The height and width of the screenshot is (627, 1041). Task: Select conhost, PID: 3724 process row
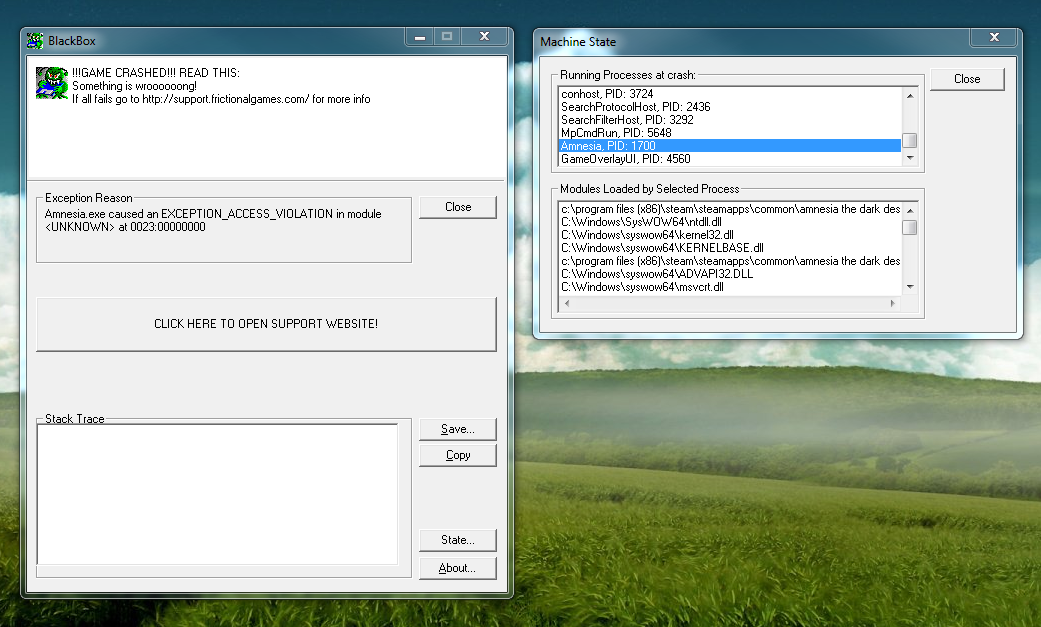[x=730, y=94]
